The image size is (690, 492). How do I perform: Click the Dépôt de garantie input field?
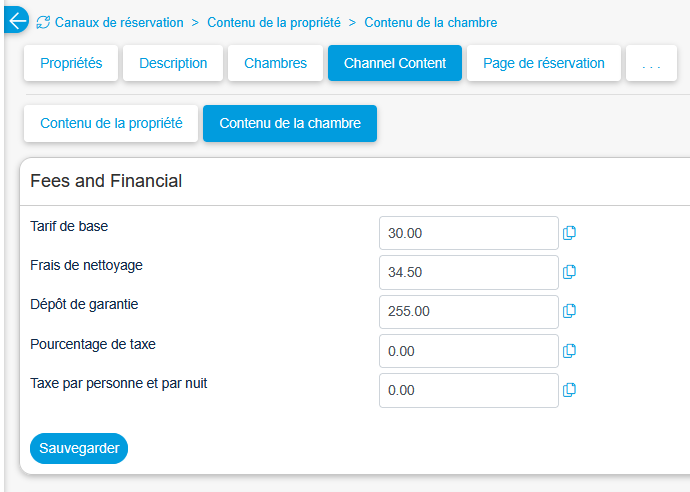point(468,311)
